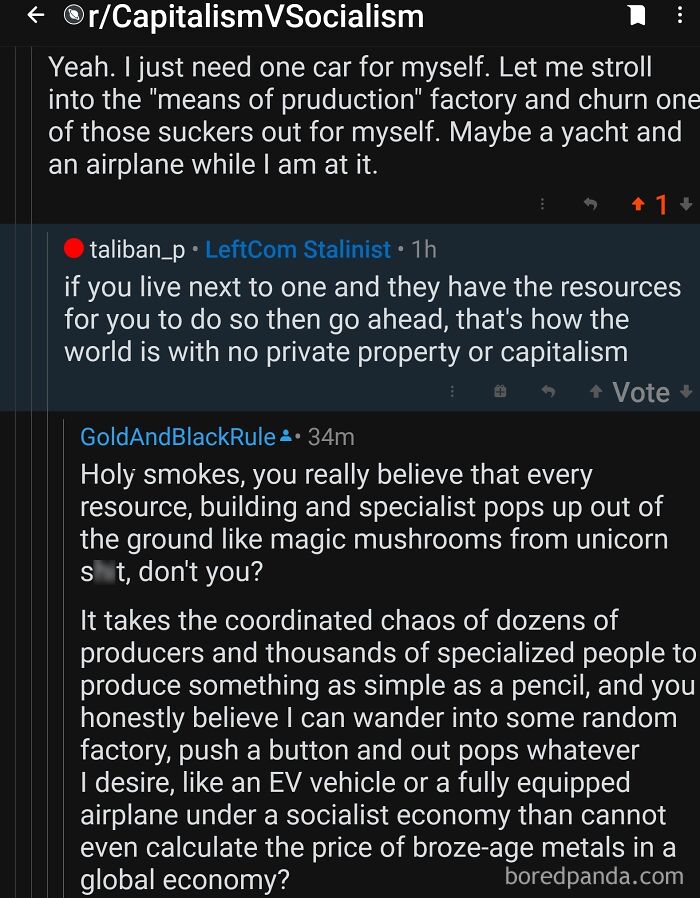Toggle off the orange upvote on top comment
The height and width of the screenshot is (898, 700).
[637, 203]
